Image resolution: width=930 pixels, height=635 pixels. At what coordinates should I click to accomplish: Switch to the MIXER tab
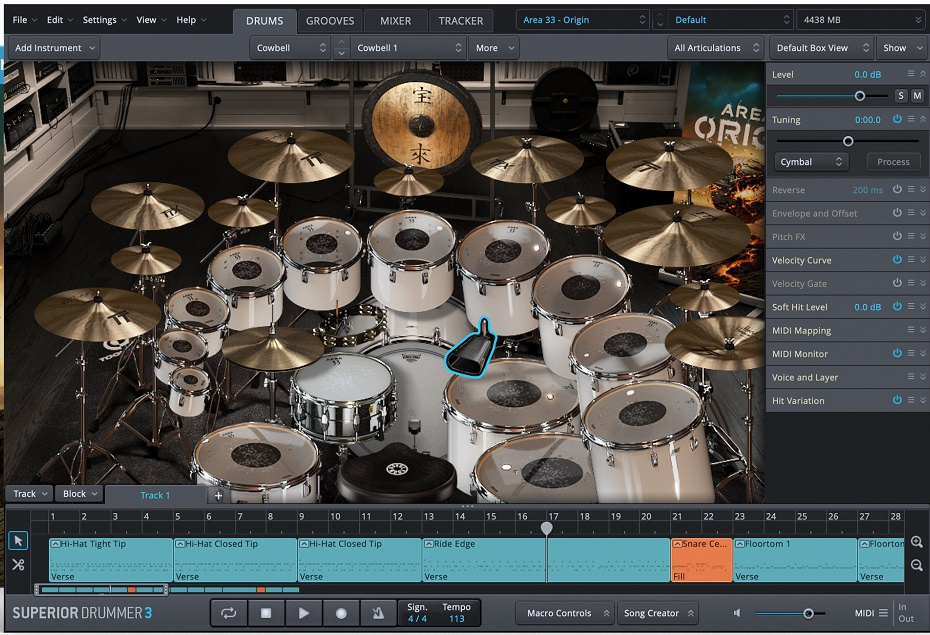click(x=395, y=20)
